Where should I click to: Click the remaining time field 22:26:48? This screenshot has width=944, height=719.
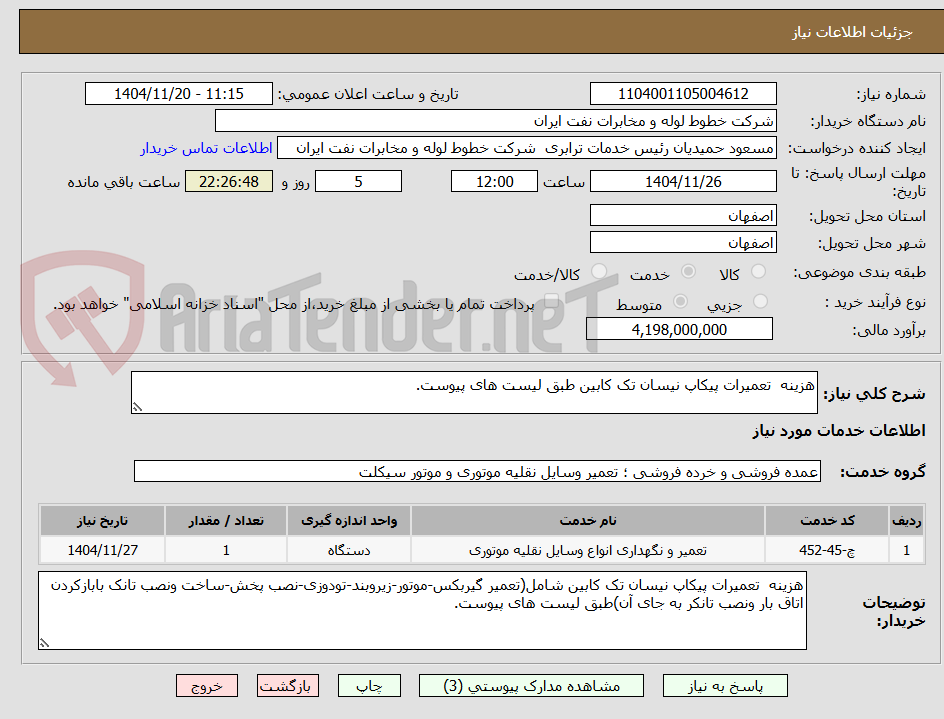229,181
